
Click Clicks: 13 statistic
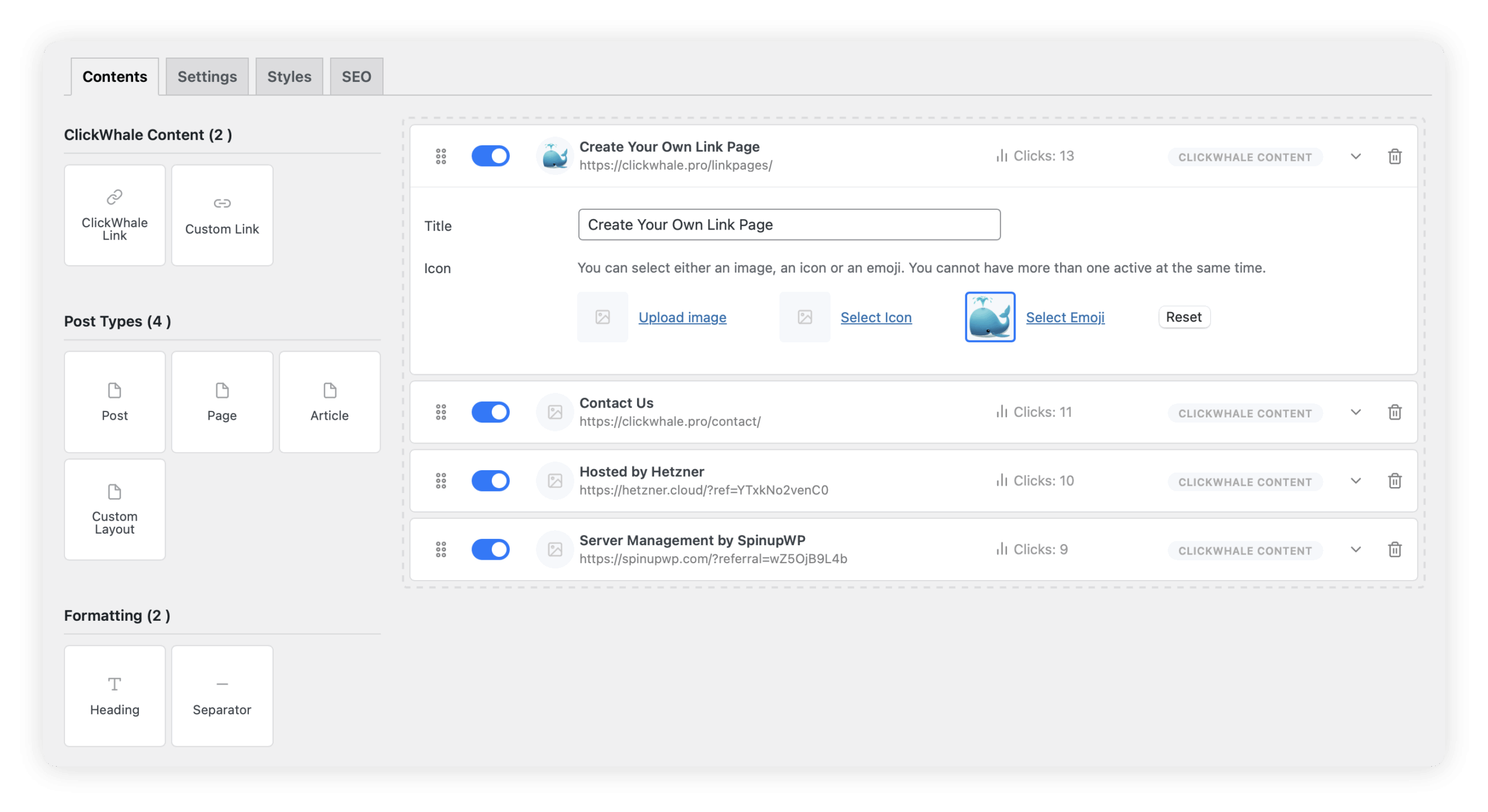point(1035,156)
